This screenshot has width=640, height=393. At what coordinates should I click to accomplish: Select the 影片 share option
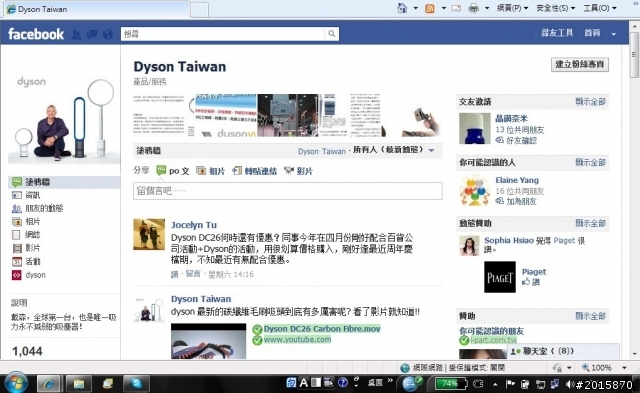click(298, 171)
